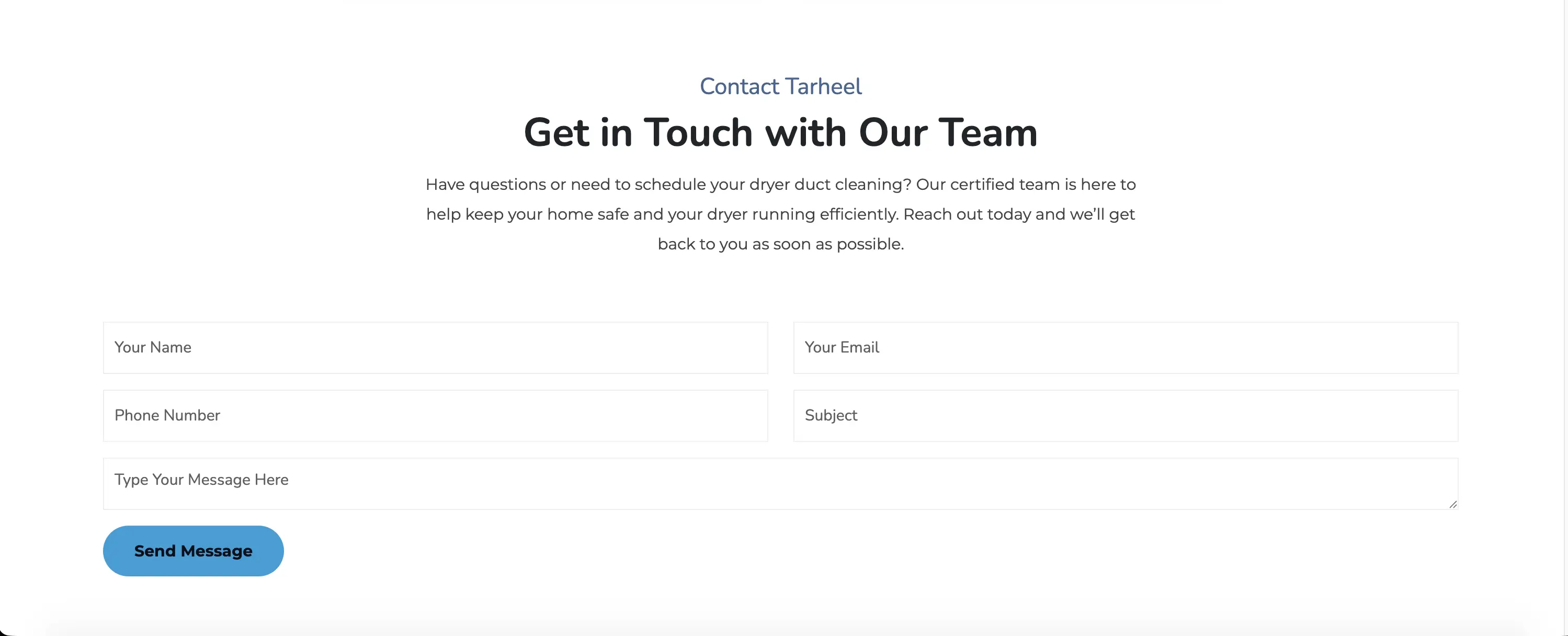Click the message box resize handle icon

click(1452, 504)
